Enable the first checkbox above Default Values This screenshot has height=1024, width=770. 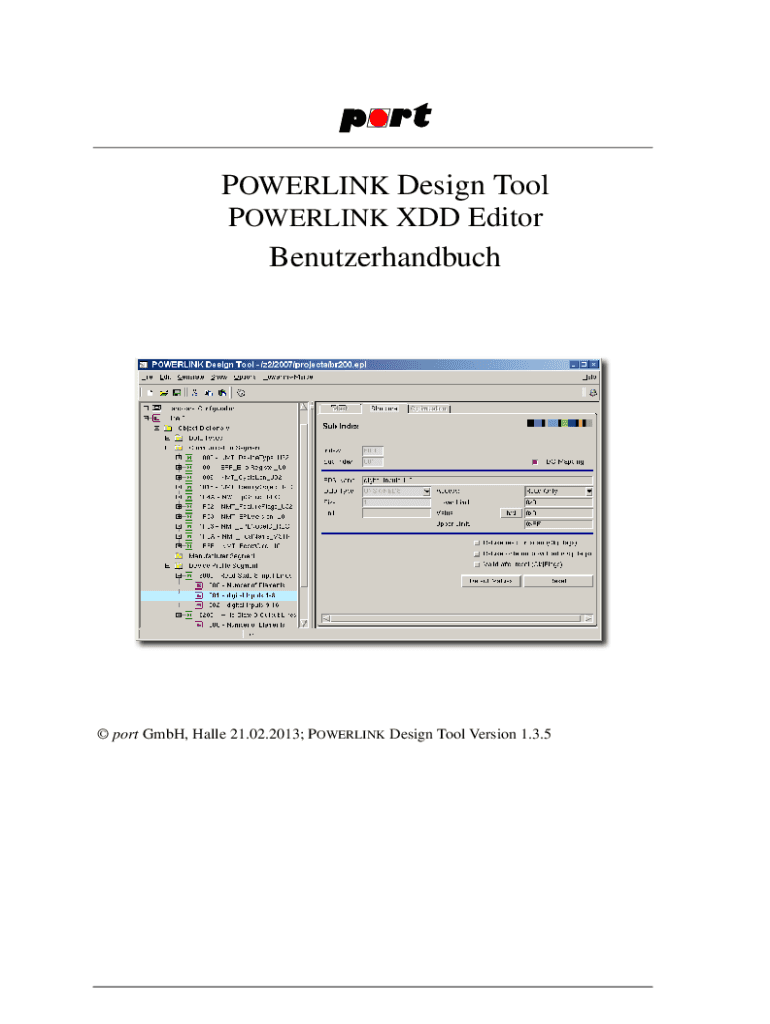[x=476, y=543]
